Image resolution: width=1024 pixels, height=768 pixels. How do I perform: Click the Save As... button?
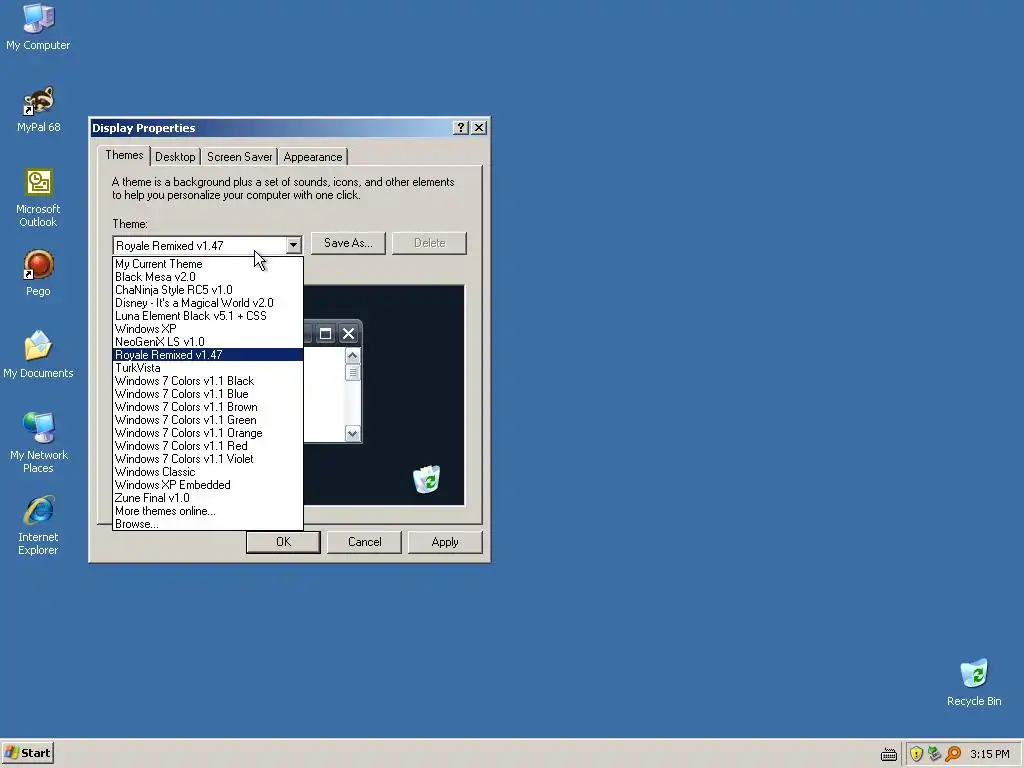pyautogui.click(x=348, y=243)
